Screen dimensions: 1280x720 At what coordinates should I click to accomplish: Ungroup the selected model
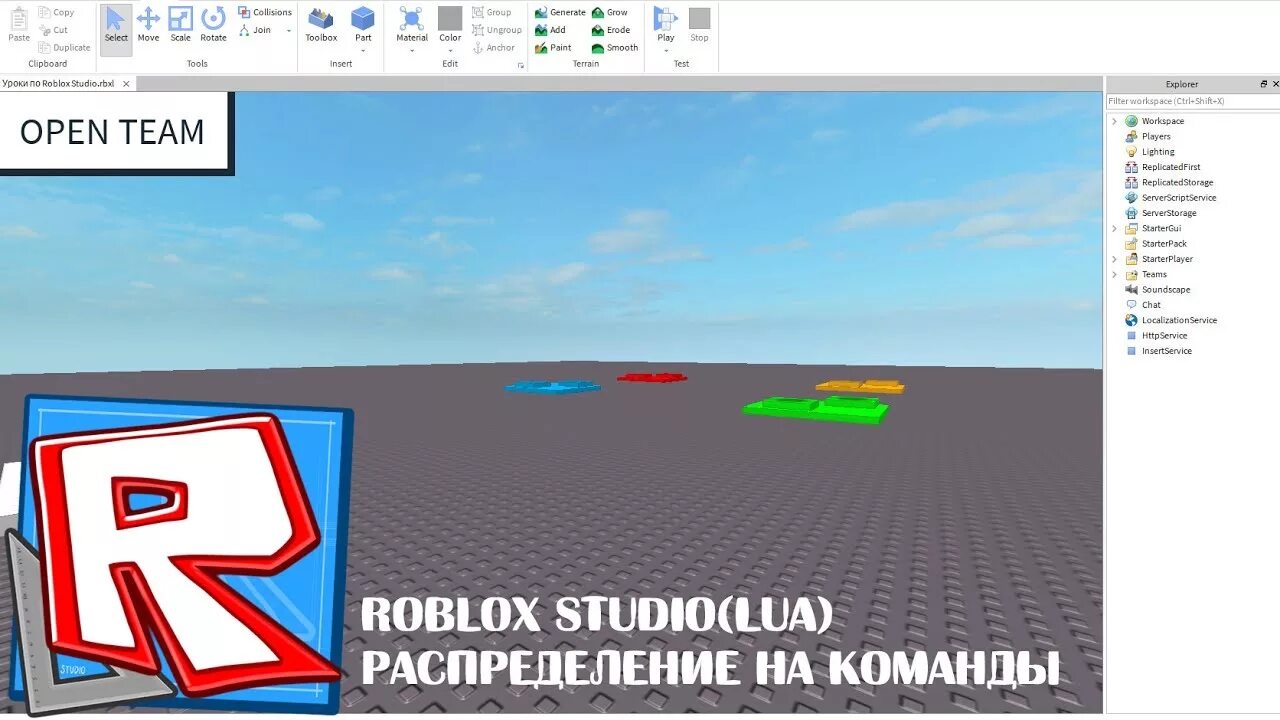pyautogui.click(x=496, y=30)
